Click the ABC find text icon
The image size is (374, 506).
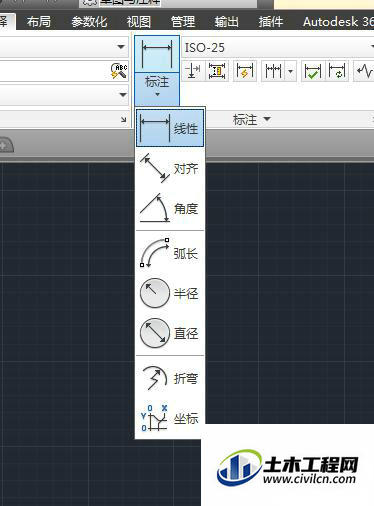[119, 71]
